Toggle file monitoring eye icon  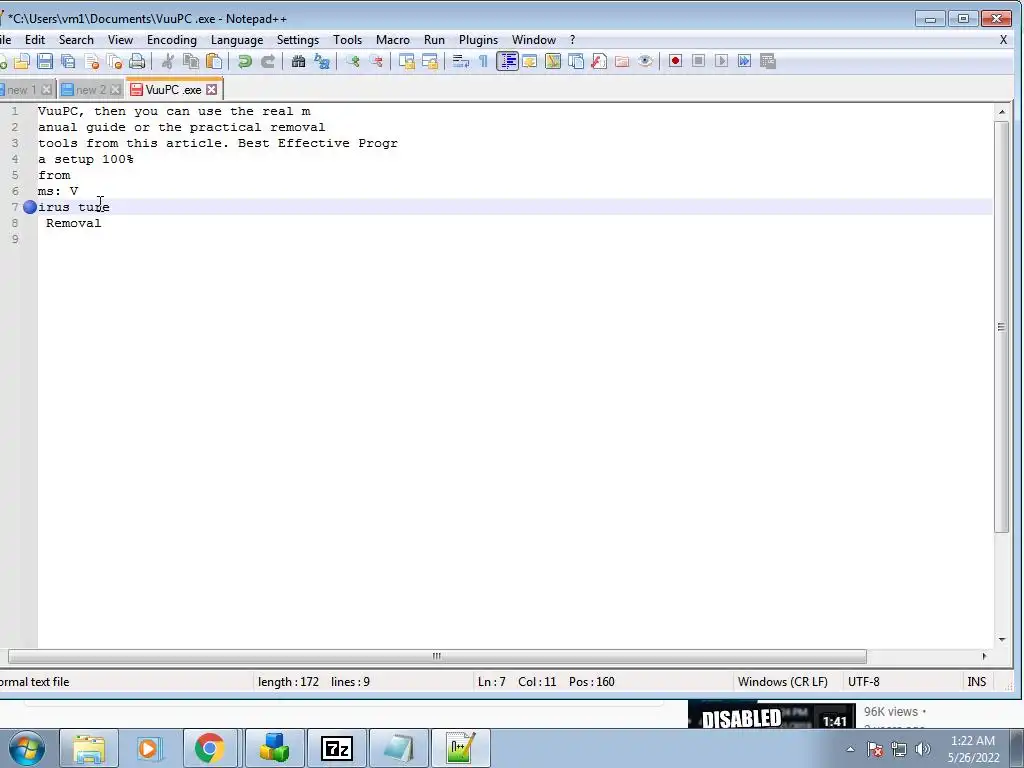[645, 61]
